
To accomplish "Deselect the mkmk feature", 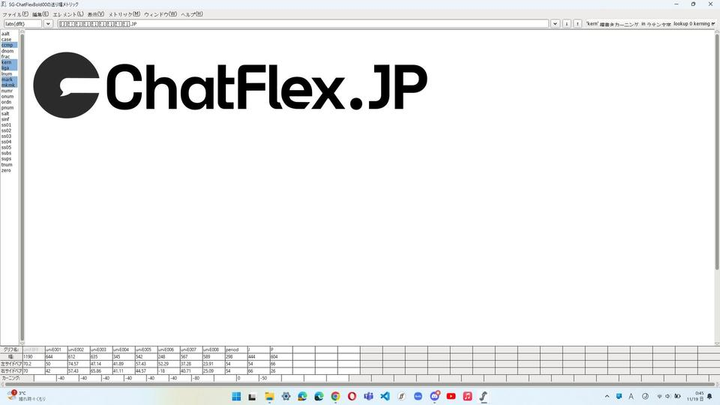I will 9,85.
